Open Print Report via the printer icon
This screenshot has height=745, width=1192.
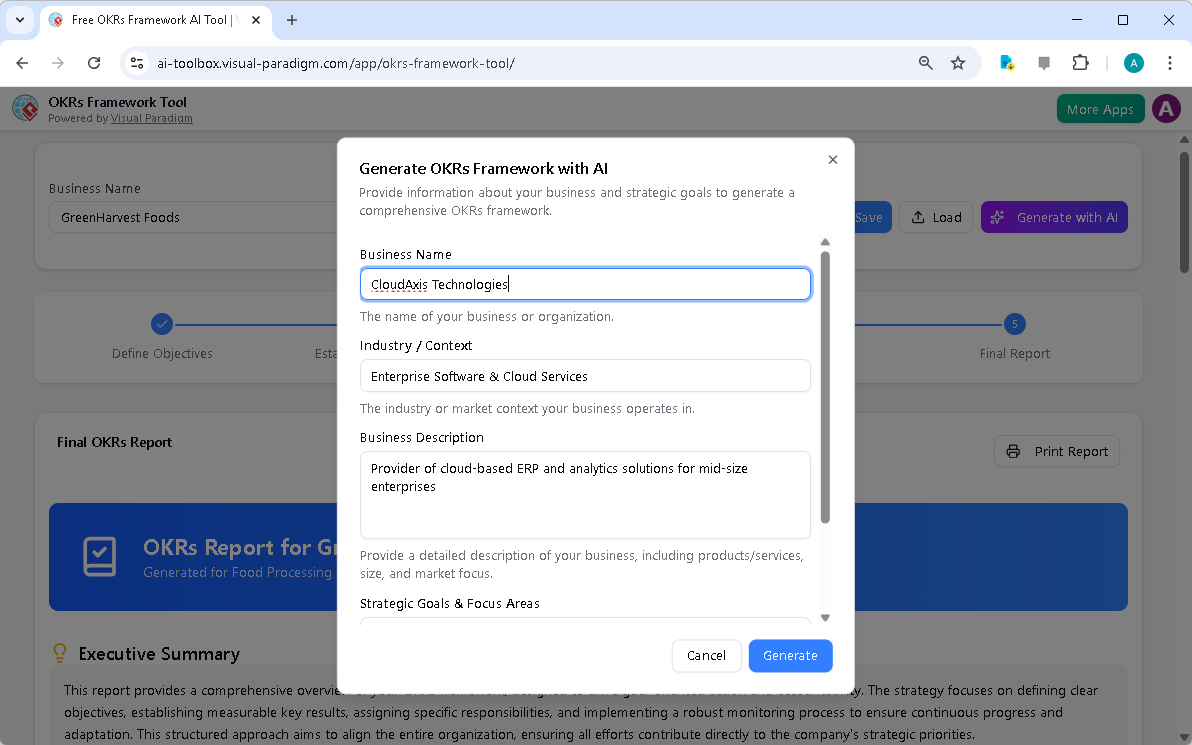pos(1015,451)
